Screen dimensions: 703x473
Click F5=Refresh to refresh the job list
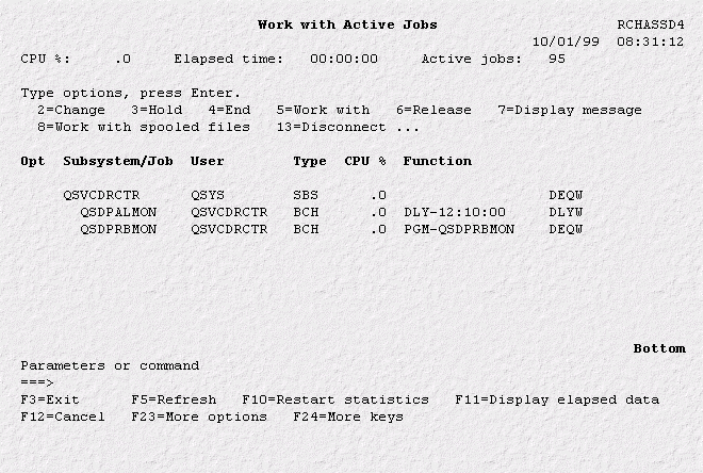[174, 399]
